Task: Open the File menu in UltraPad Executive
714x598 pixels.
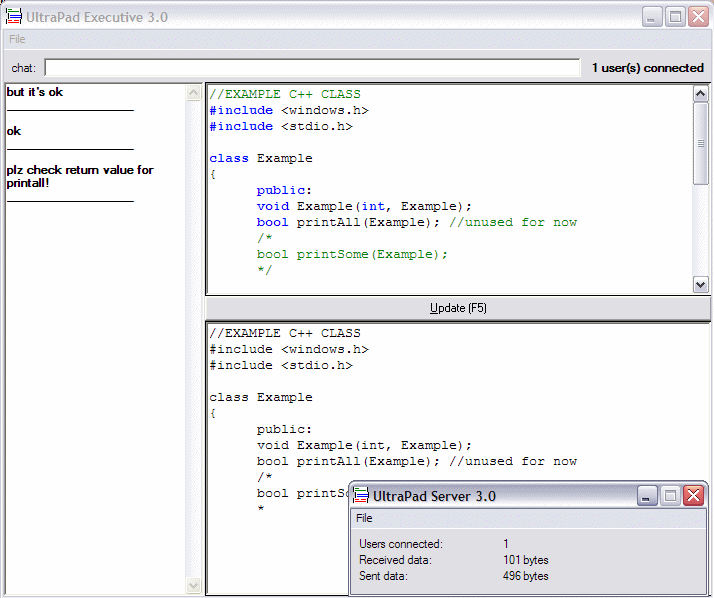Action: click(x=17, y=39)
